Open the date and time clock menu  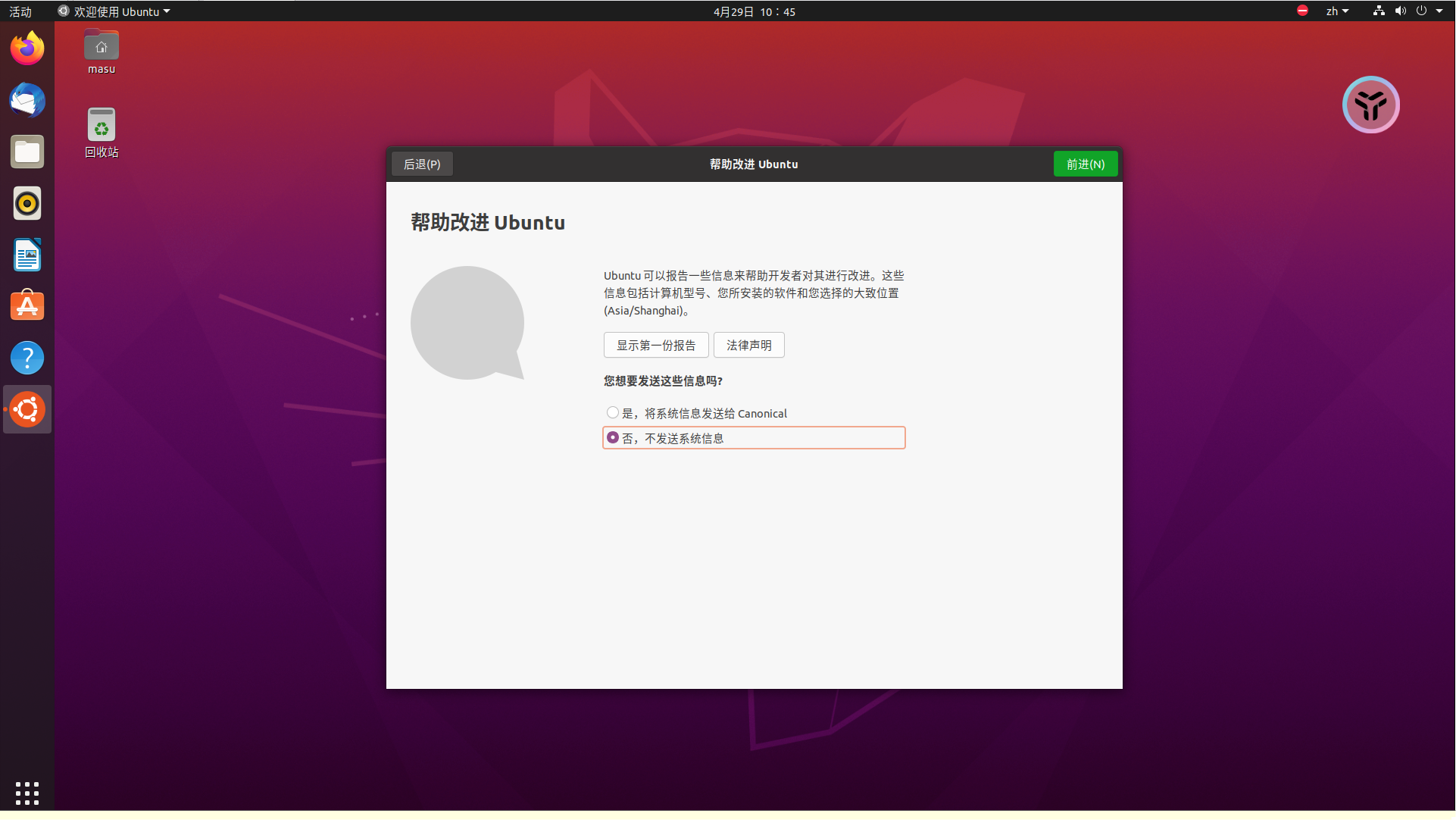754,11
